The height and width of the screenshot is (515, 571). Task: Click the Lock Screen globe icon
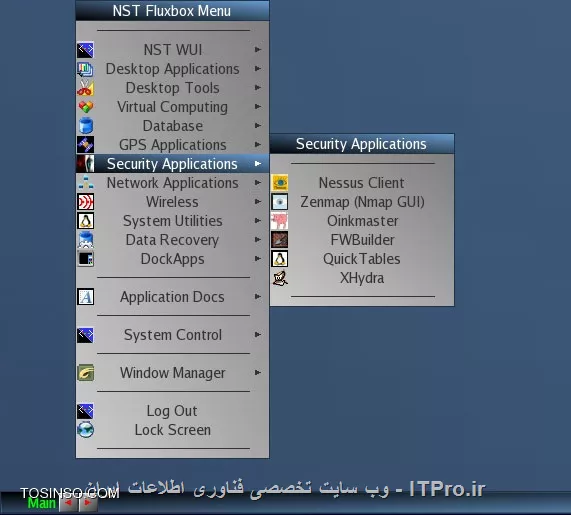pyautogui.click(x=86, y=430)
